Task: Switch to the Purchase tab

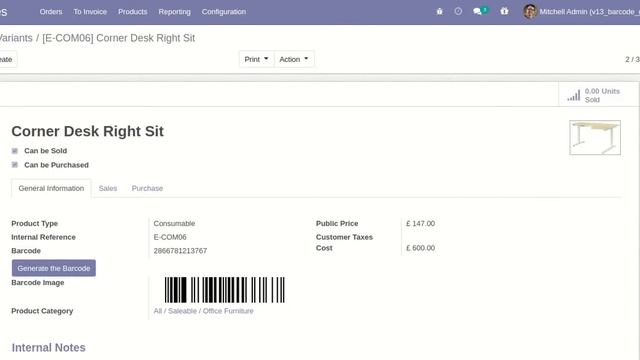Action: tap(147, 188)
